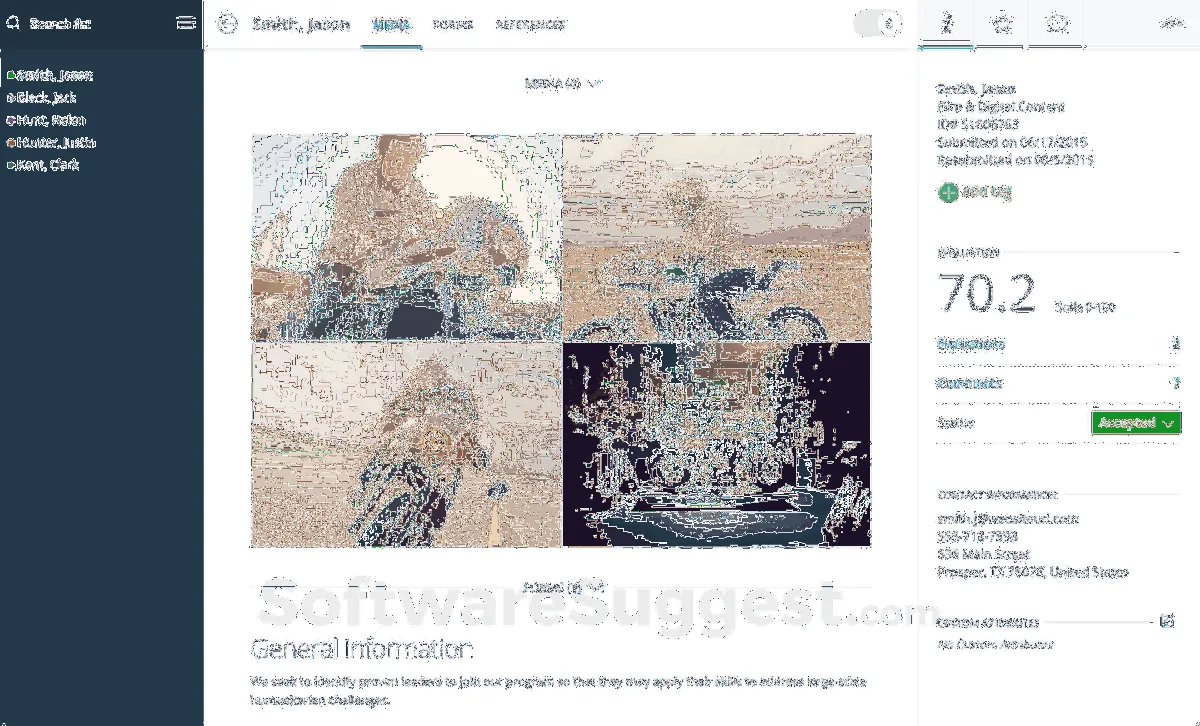Edit custom attributes pencil icon
The height and width of the screenshot is (726, 1200).
pyautogui.click(x=1166, y=621)
